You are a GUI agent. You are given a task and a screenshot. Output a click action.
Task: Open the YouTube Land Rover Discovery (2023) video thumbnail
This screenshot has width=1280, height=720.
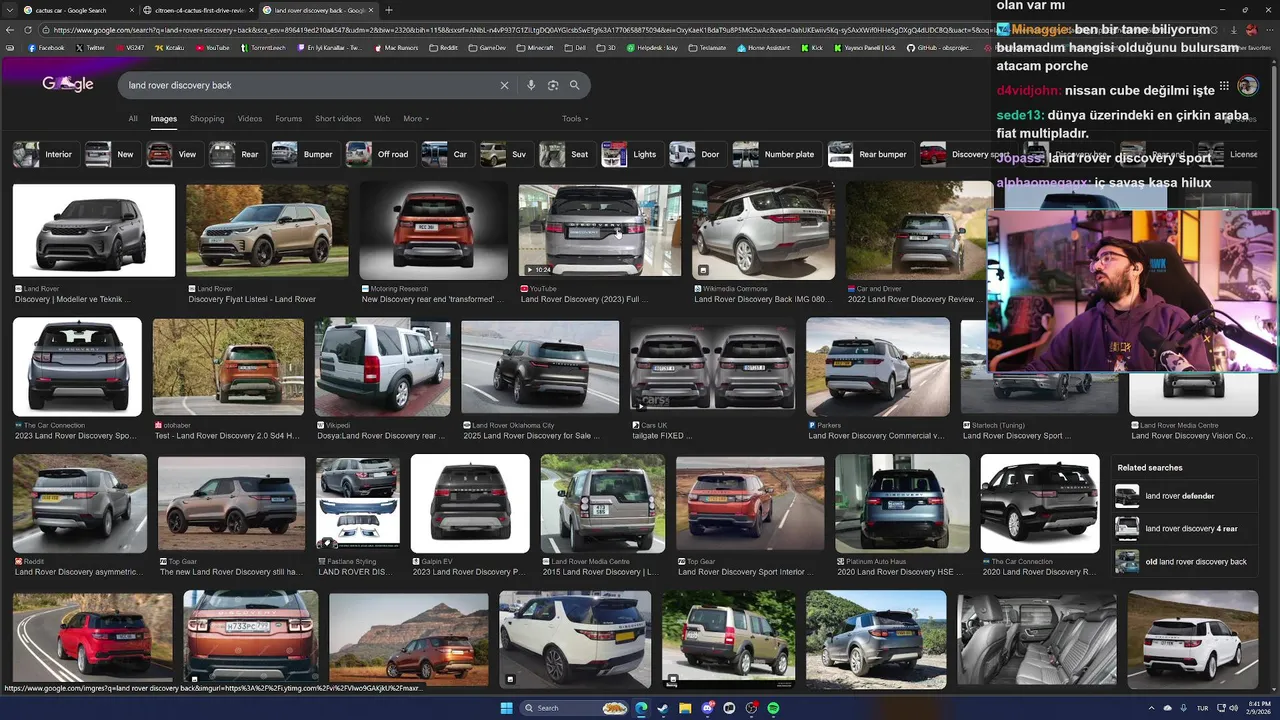coord(599,231)
